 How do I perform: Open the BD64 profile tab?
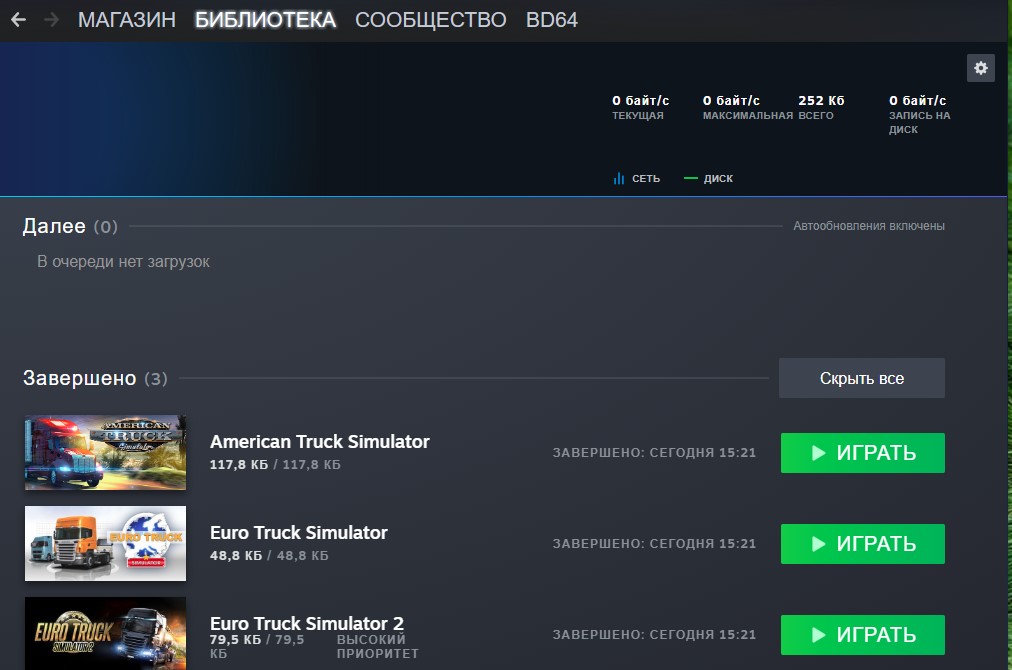552,20
